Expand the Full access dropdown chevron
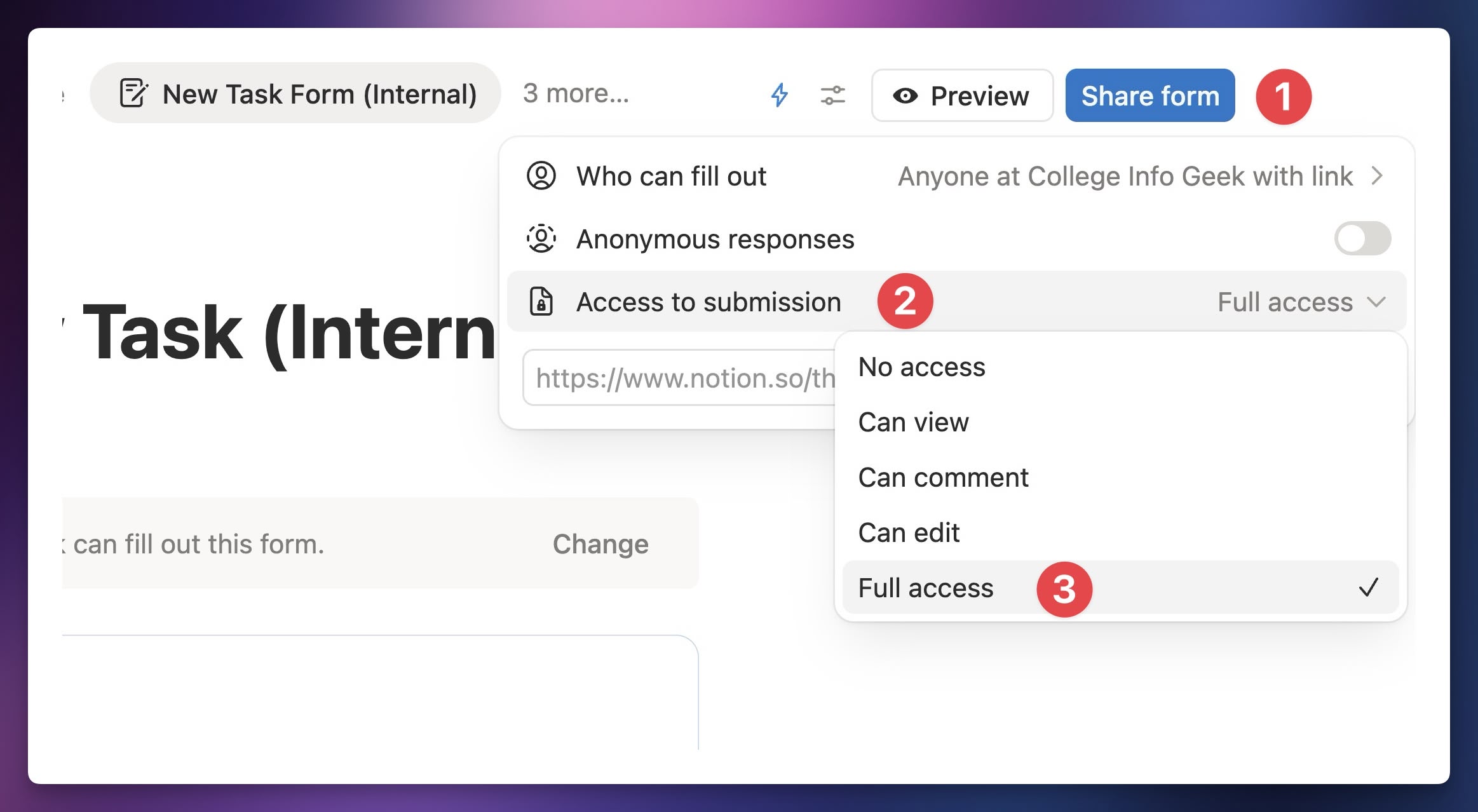Viewport: 1478px width, 812px height. click(1376, 302)
